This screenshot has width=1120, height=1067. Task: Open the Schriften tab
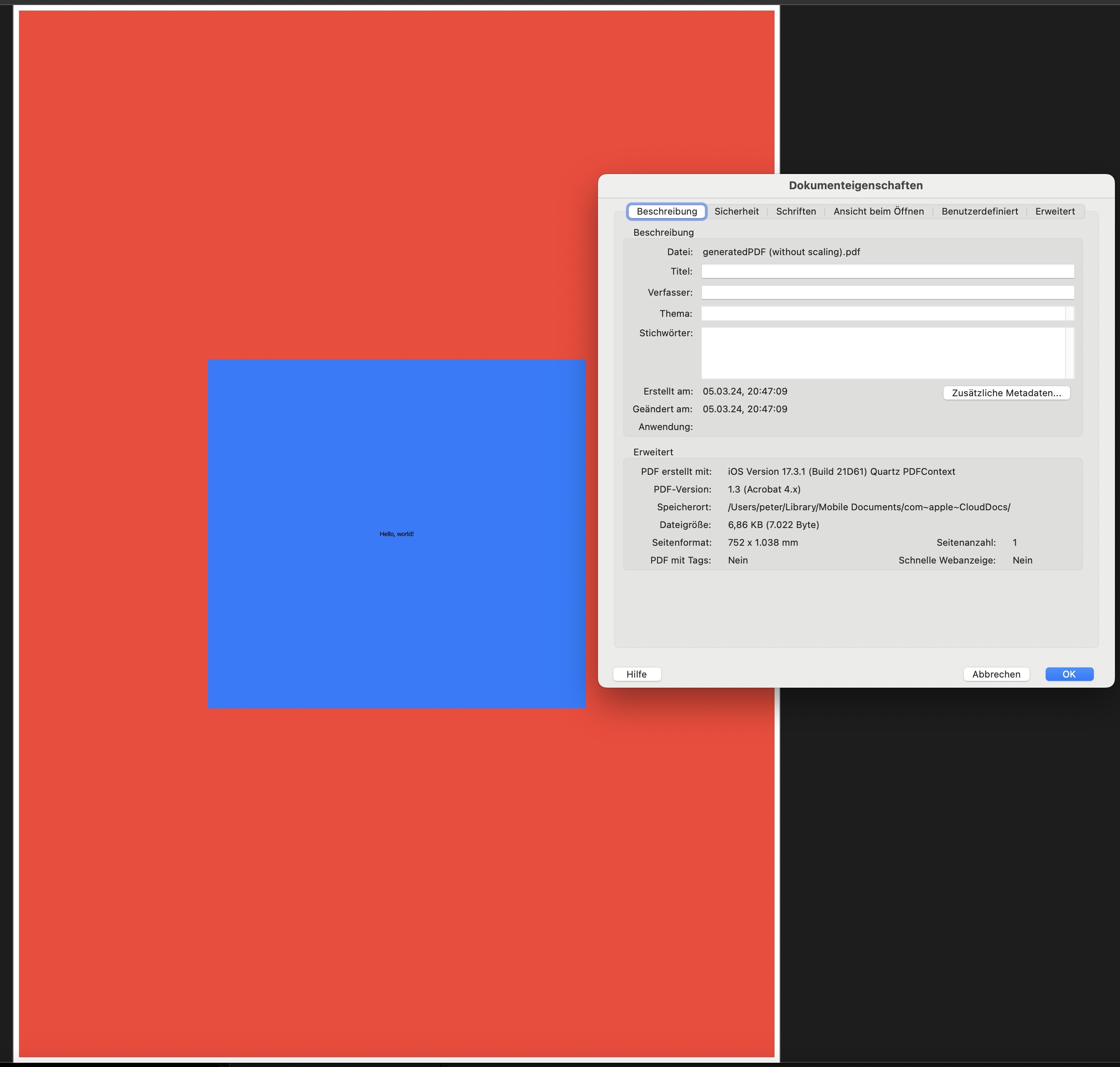click(796, 211)
